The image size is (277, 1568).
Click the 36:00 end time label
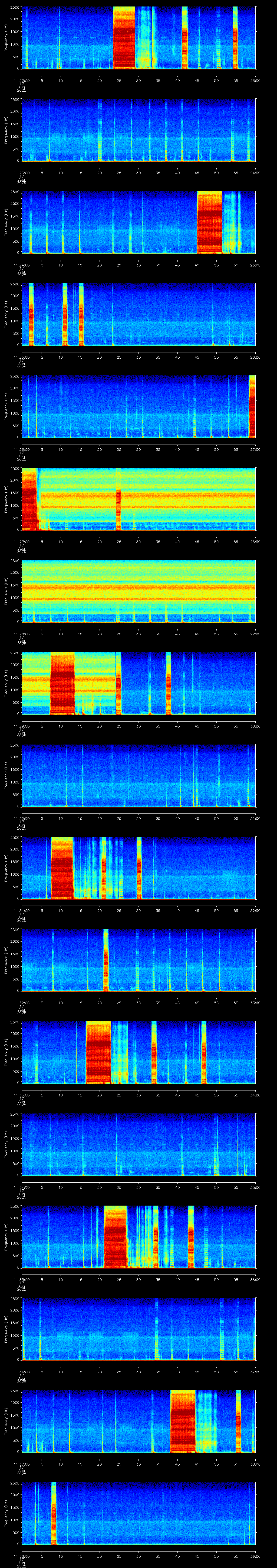coord(255,1279)
